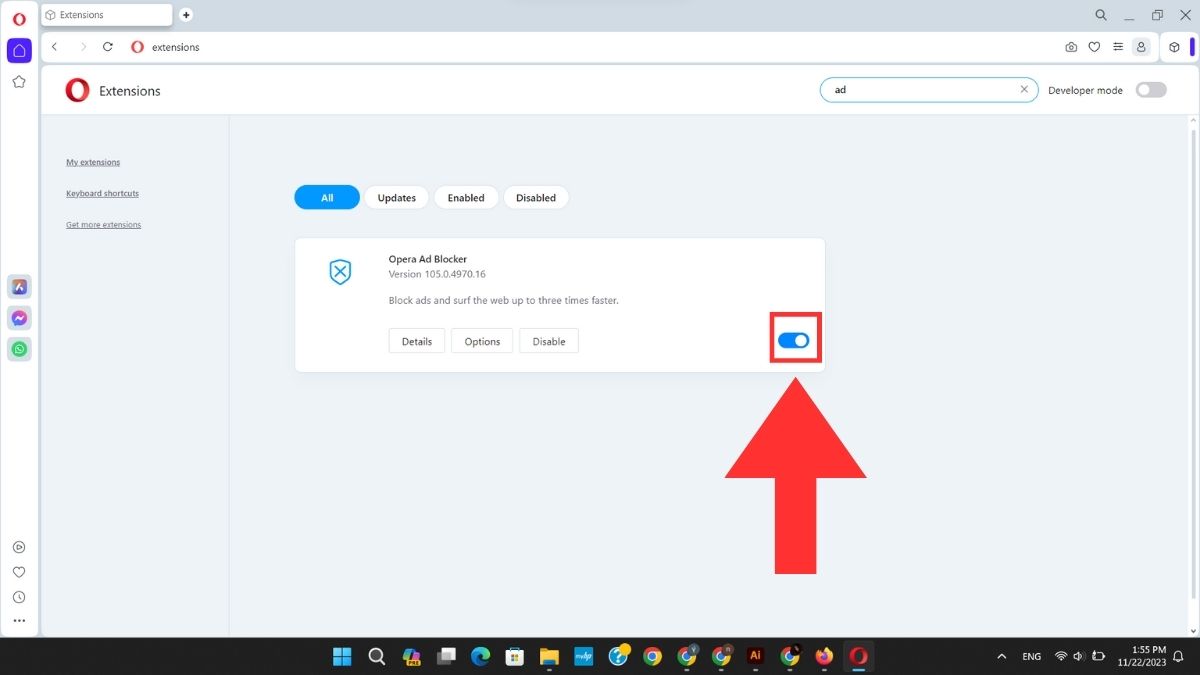Turn off the Opera Ad Blocker toggle
This screenshot has height=675, width=1200.
(x=795, y=340)
